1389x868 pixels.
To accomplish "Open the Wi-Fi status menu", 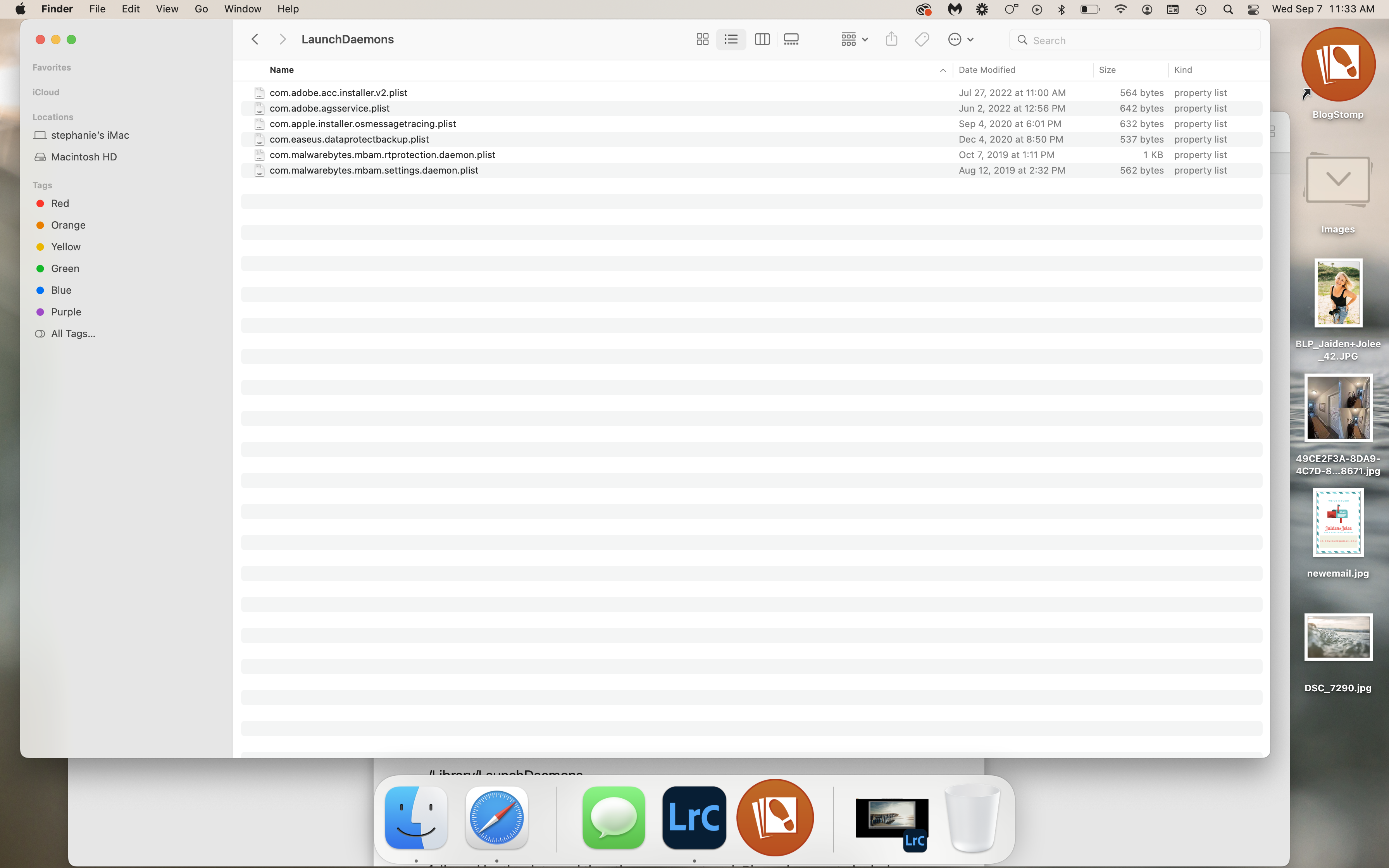I will (1120, 9).
